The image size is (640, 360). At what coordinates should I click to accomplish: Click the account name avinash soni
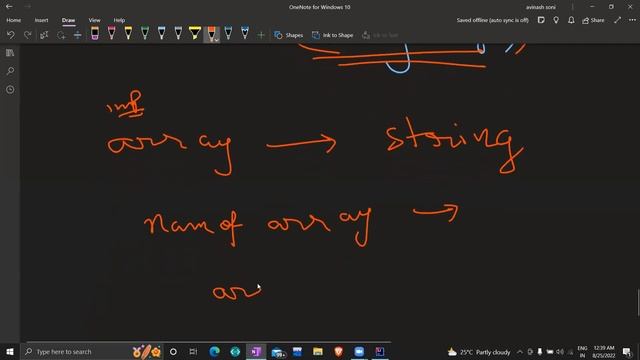pos(540,7)
